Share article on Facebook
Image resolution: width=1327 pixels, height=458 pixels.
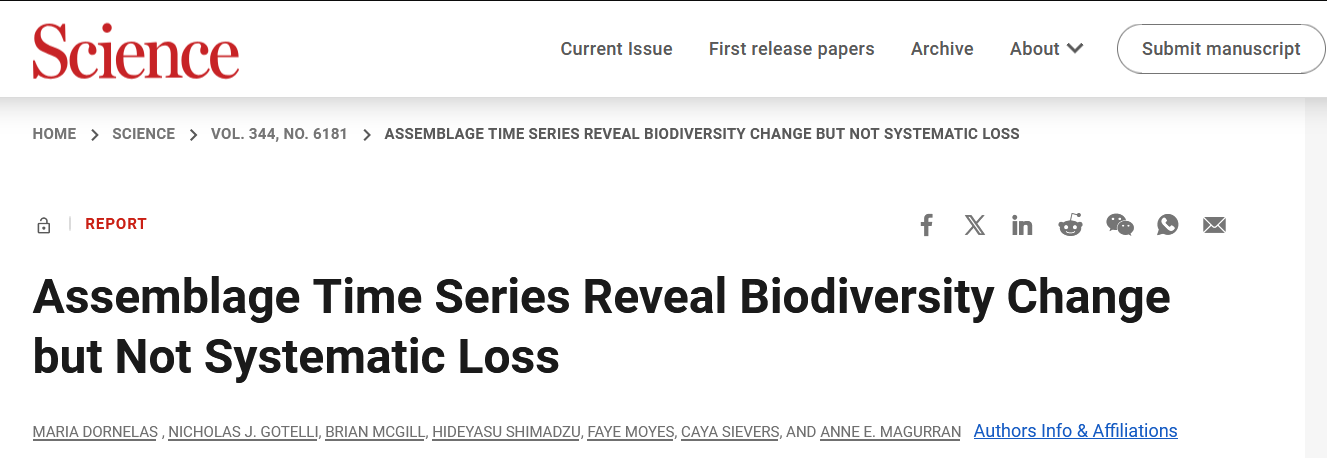926,225
